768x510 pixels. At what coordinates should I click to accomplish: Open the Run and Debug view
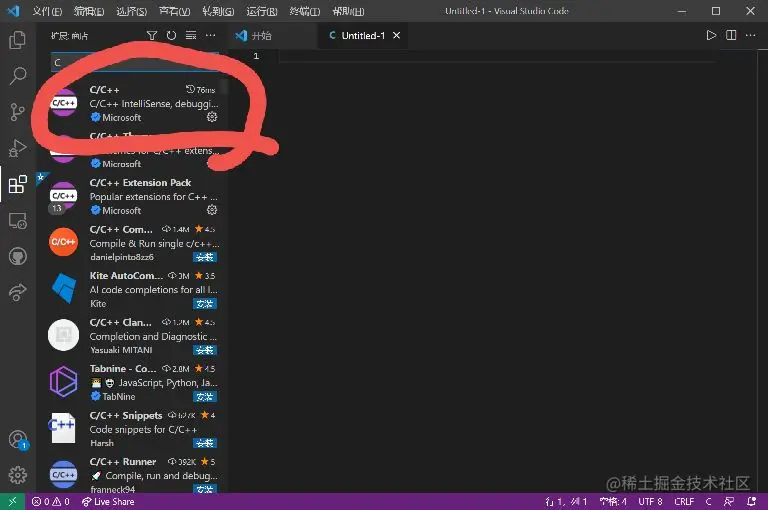(x=18, y=148)
